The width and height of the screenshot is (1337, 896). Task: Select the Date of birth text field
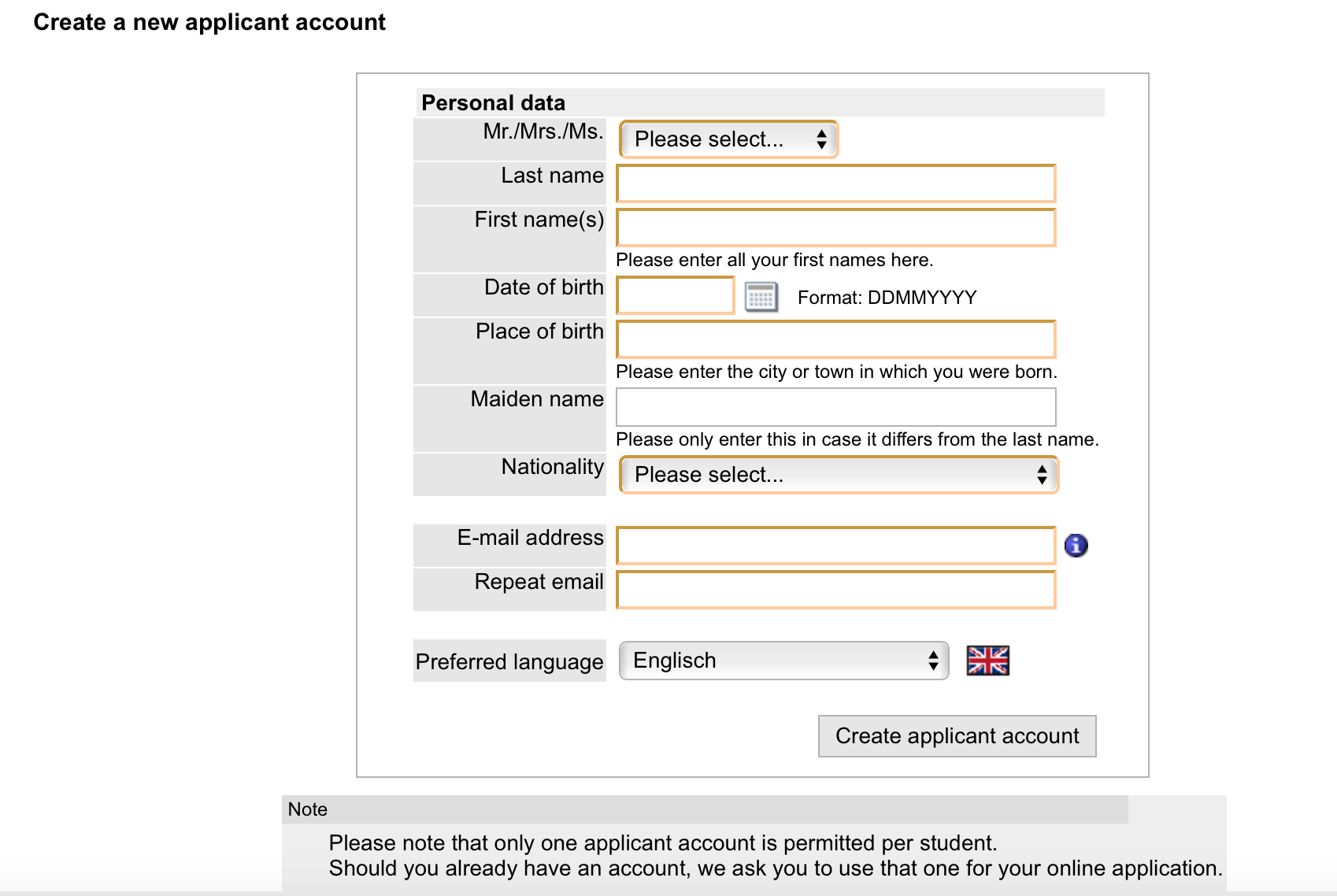click(x=676, y=295)
